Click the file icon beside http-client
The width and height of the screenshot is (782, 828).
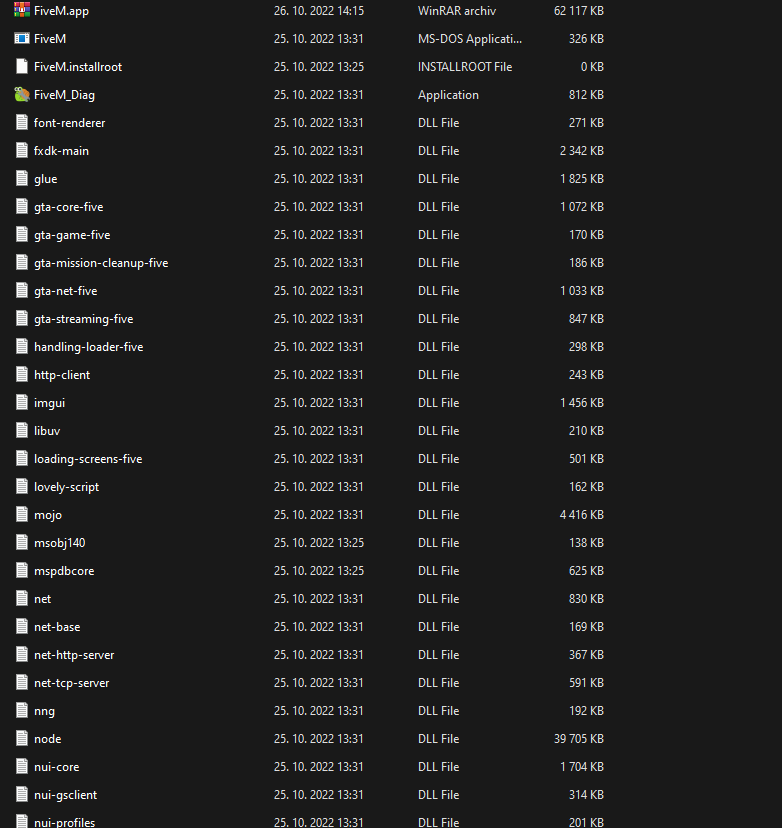pos(22,374)
